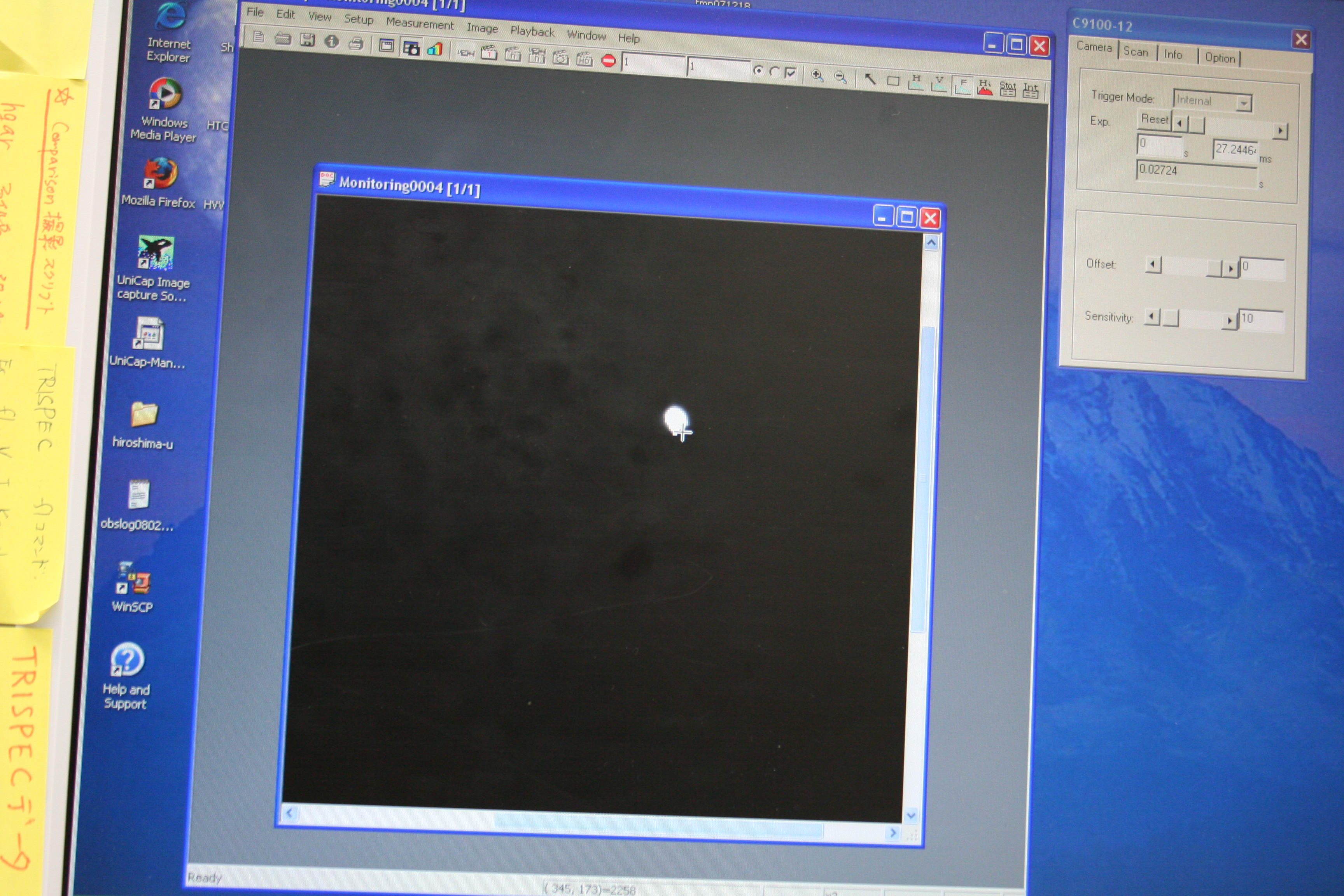The image size is (1344, 896).
Task: Click the Print toolbar icon
Action: click(356, 44)
